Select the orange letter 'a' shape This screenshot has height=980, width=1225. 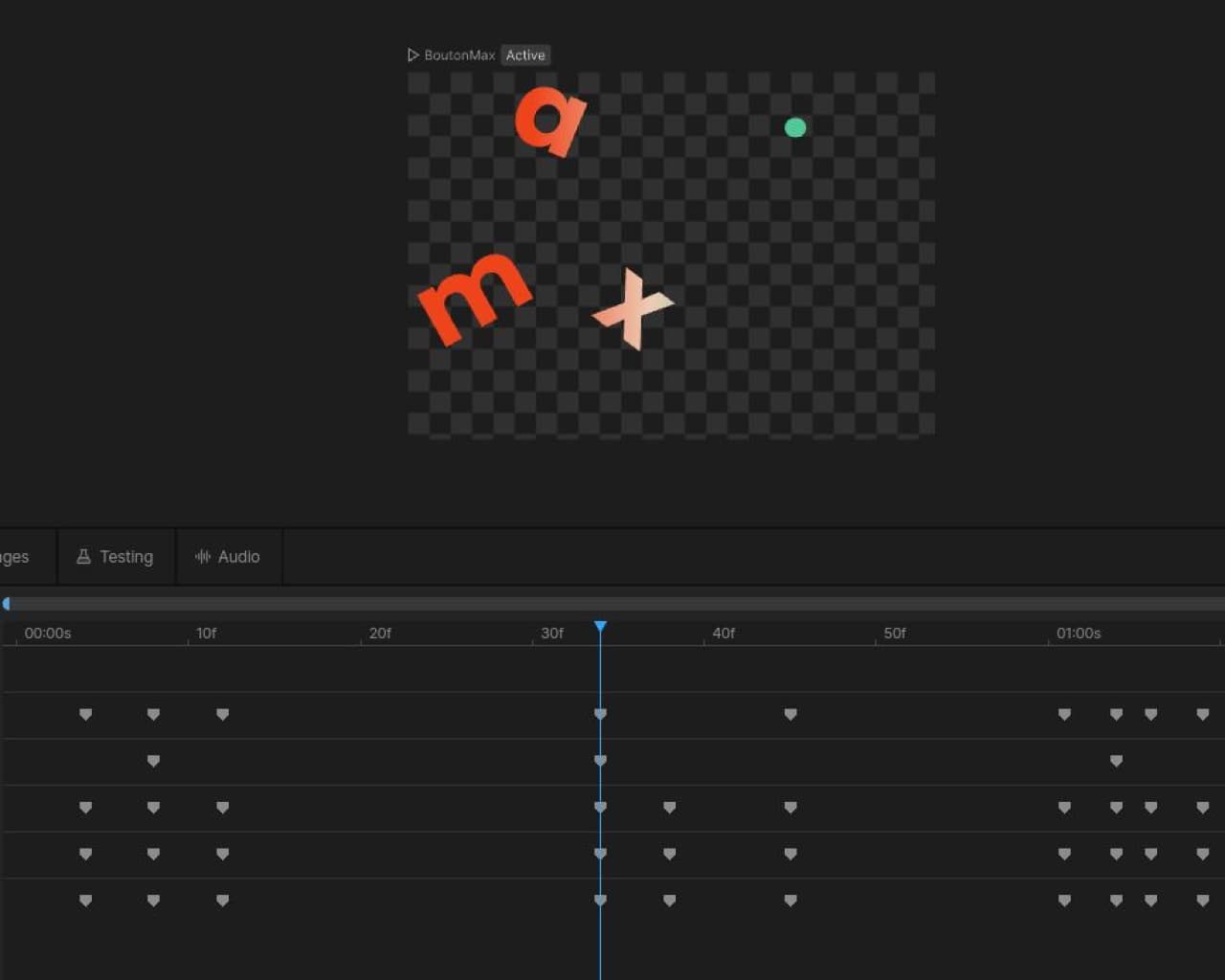click(x=550, y=120)
